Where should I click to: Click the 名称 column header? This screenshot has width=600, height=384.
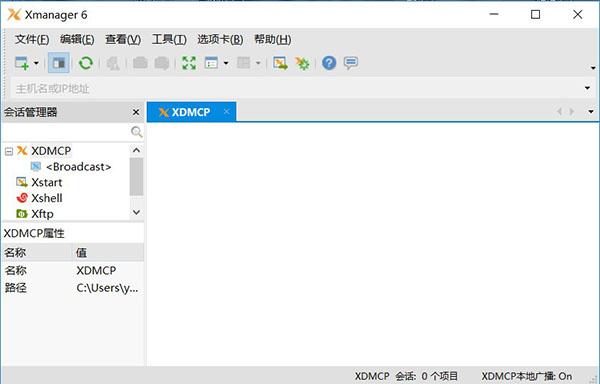tap(37, 252)
